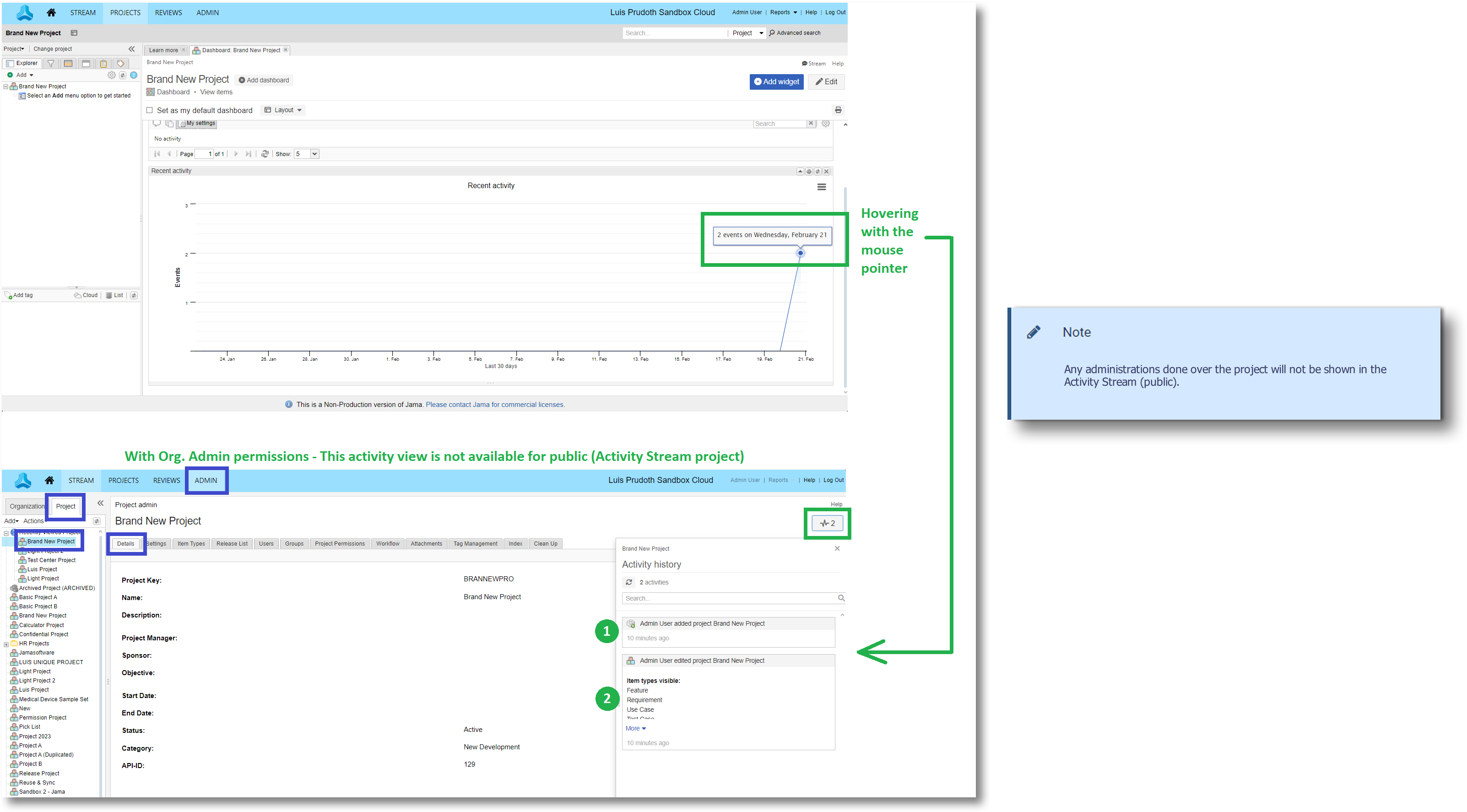This screenshot has width=1467, height=812.
Task: Open Recent activity widget settings gear
Action: [x=809, y=171]
